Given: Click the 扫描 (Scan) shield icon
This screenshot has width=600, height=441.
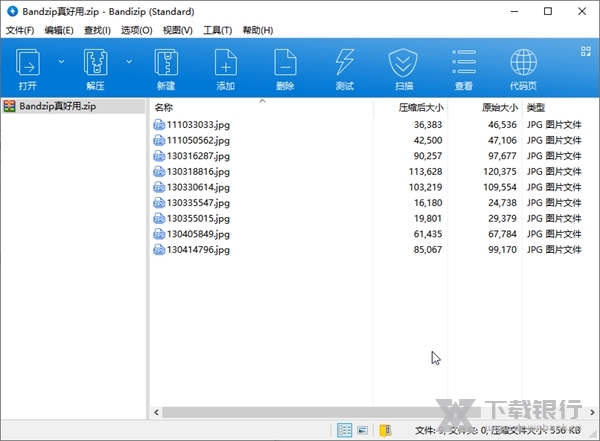Looking at the screenshot, I should pyautogui.click(x=403, y=65).
